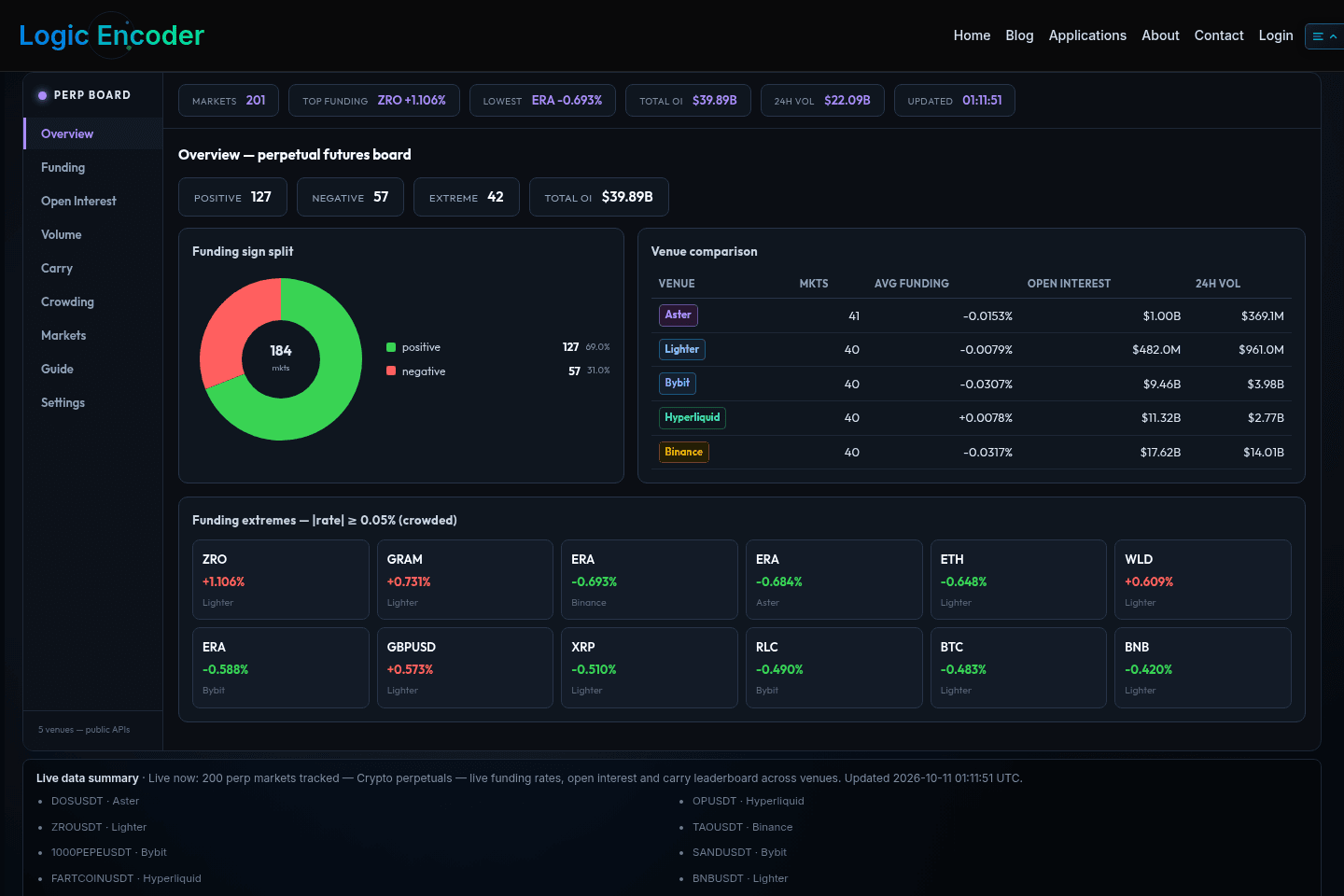Open the Open Interest sidebar section

[92, 201]
